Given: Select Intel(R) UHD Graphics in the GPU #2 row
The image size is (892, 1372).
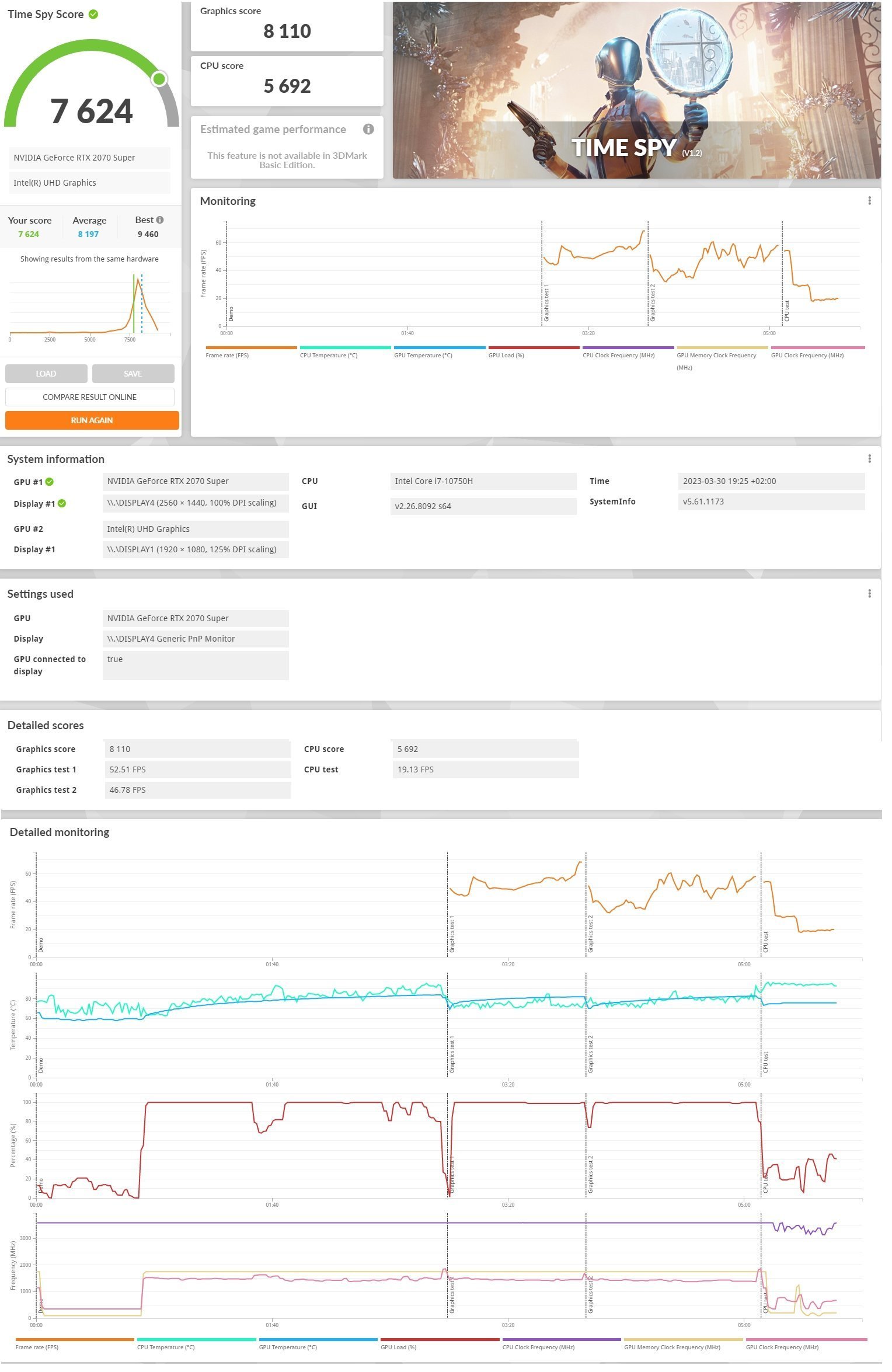Looking at the screenshot, I should pyautogui.click(x=196, y=529).
